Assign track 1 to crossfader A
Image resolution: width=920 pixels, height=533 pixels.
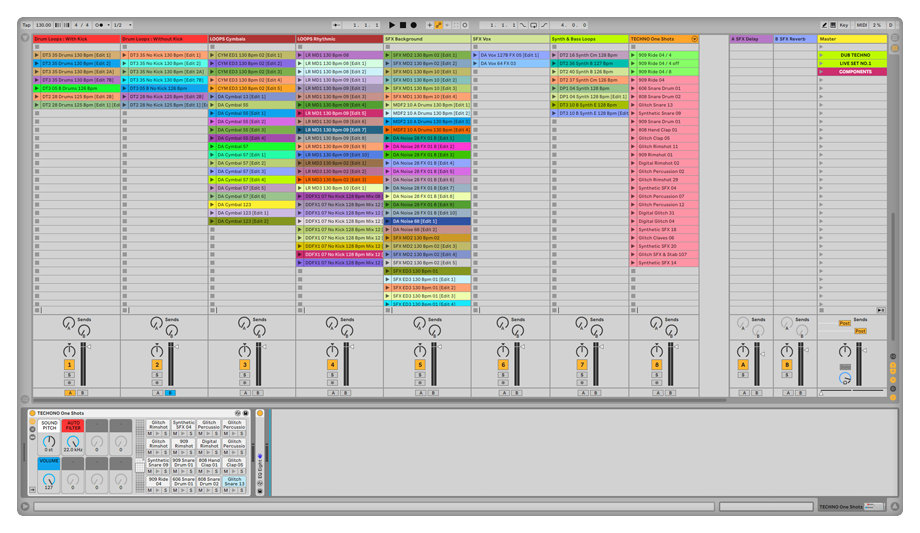pyautogui.click(x=70, y=393)
